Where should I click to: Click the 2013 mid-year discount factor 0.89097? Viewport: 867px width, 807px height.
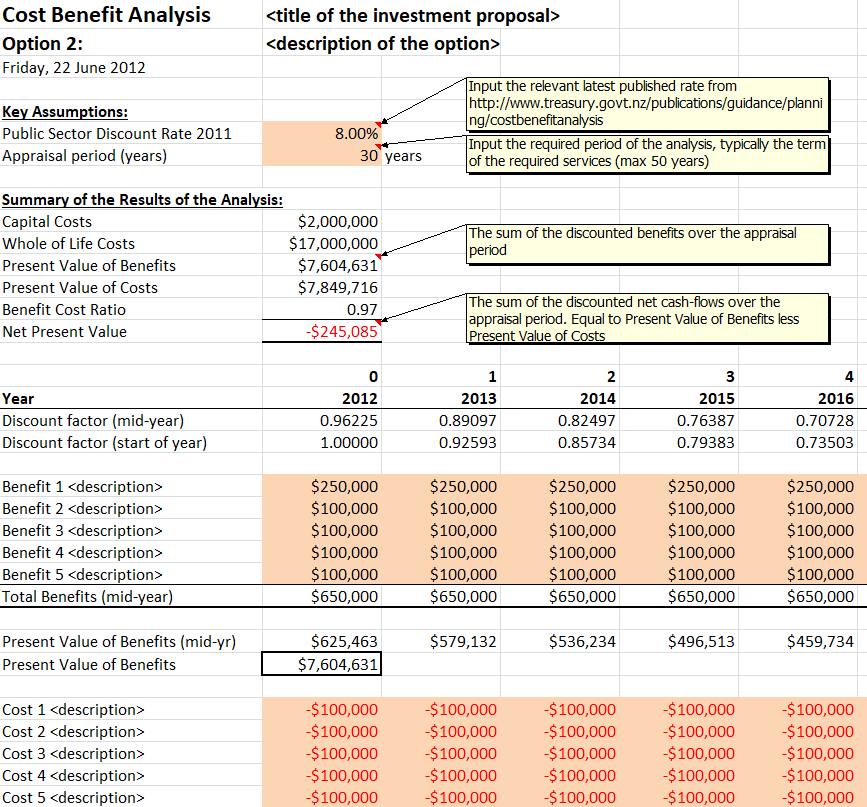tap(468, 420)
